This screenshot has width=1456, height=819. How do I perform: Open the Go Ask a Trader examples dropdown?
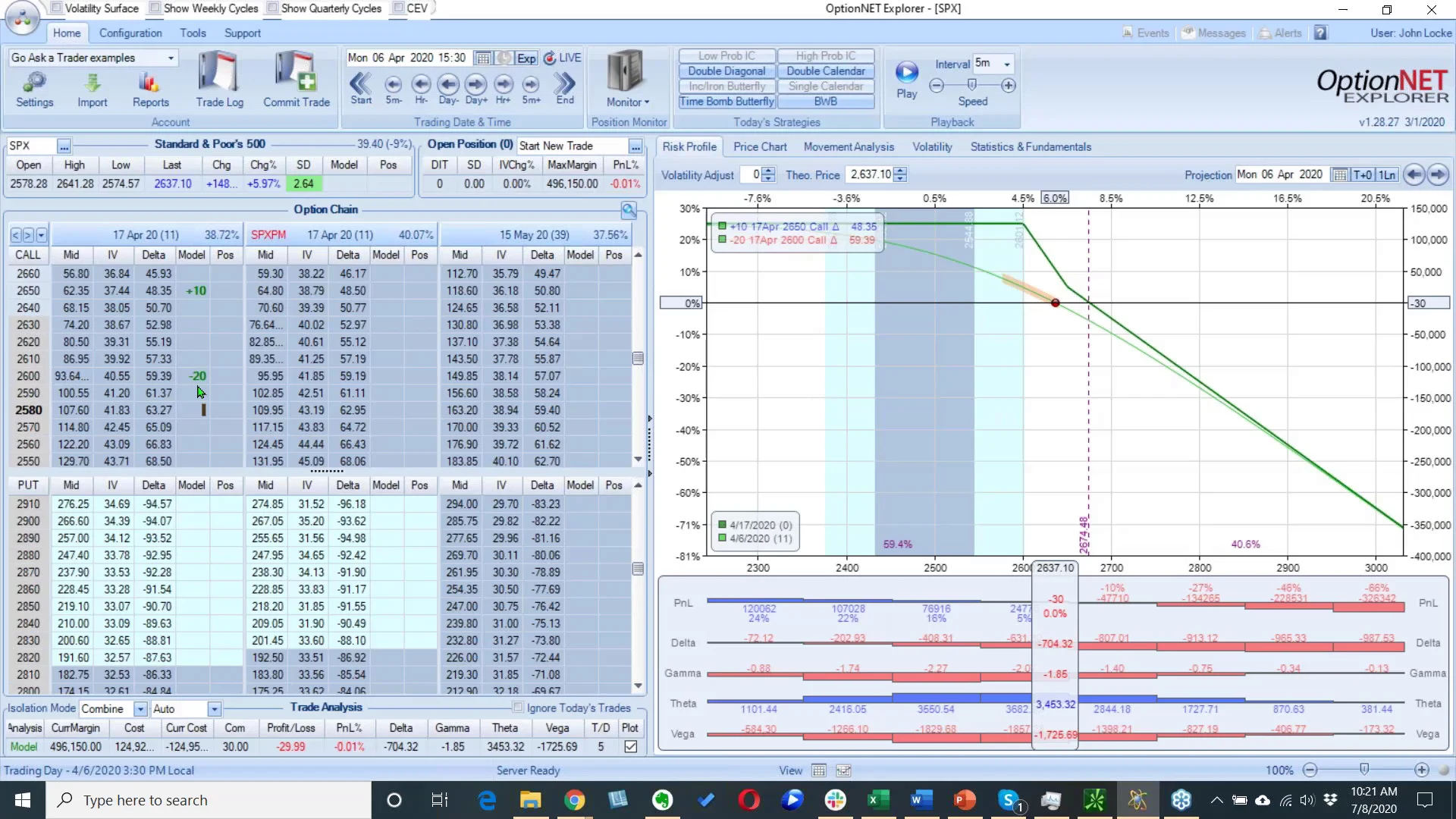(171, 58)
